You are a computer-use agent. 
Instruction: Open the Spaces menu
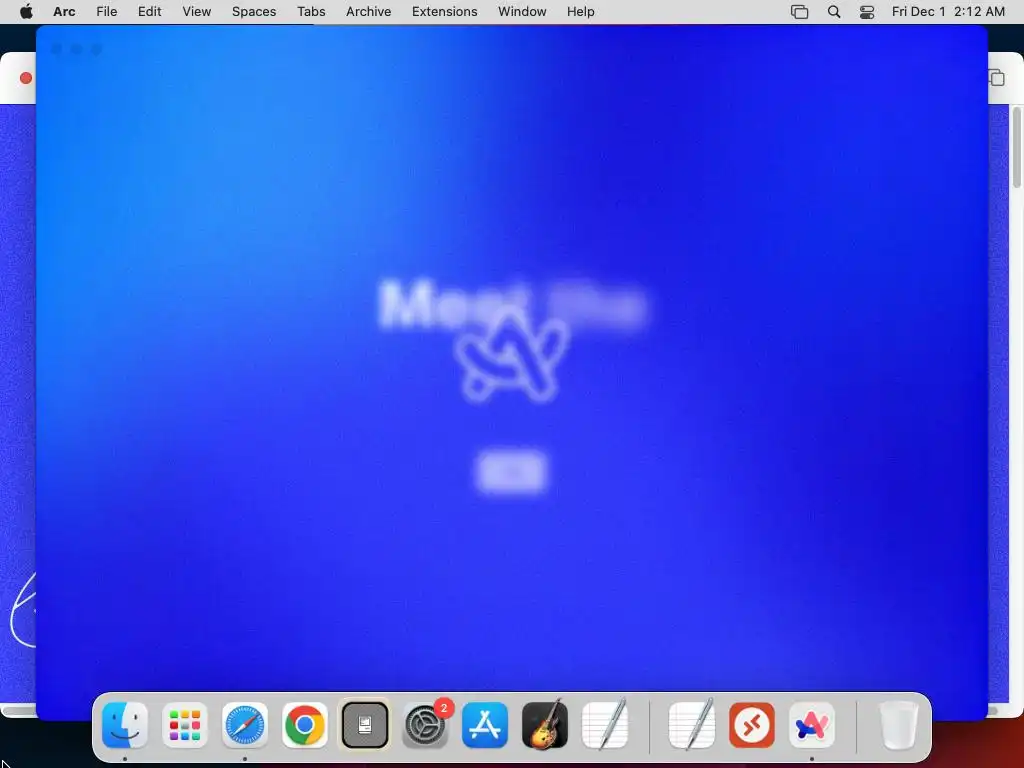254,11
